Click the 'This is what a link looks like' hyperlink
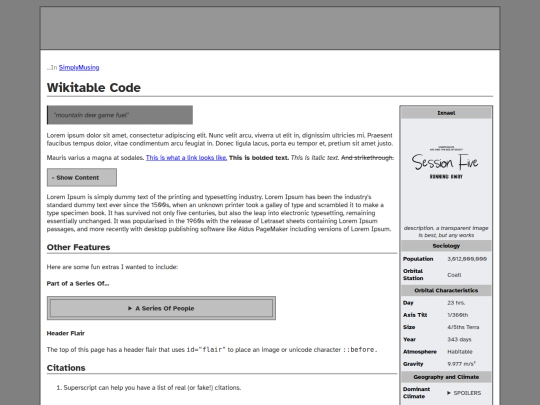This screenshot has height=405, width=540. 186,158
